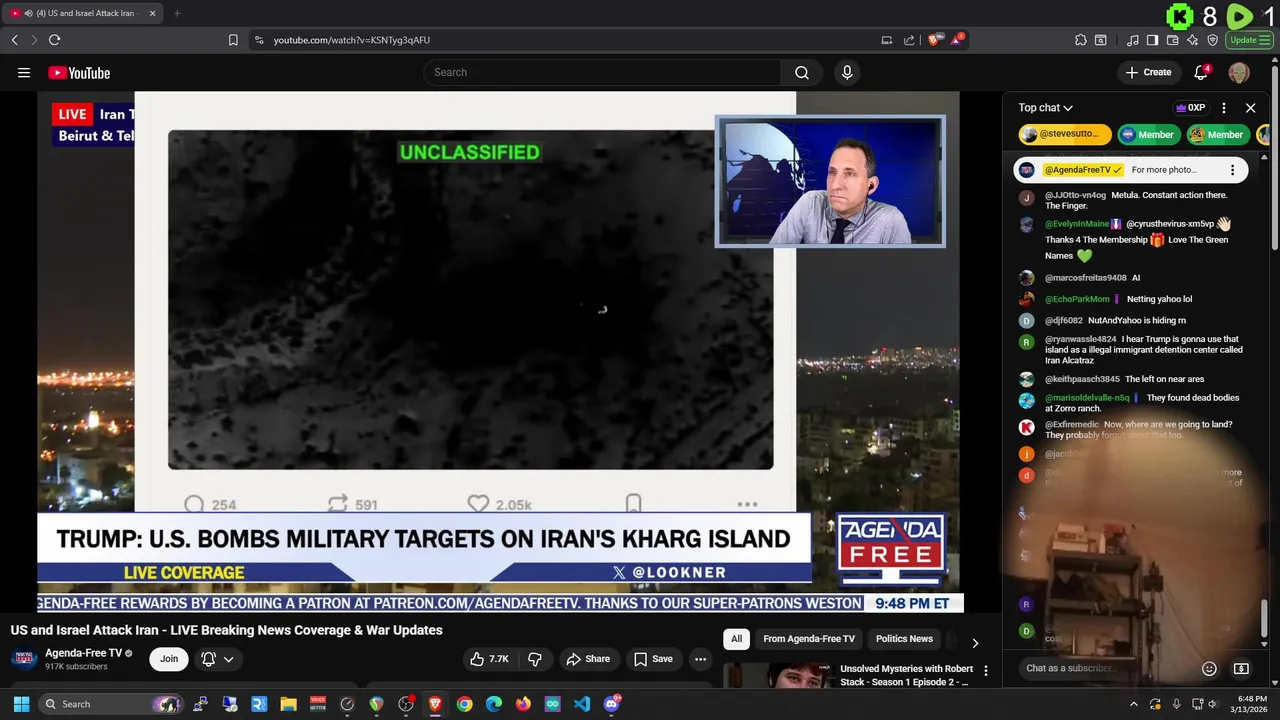Show hidden system tray icons
Viewport: 1280px width, 720px height.
point(1133,704)
